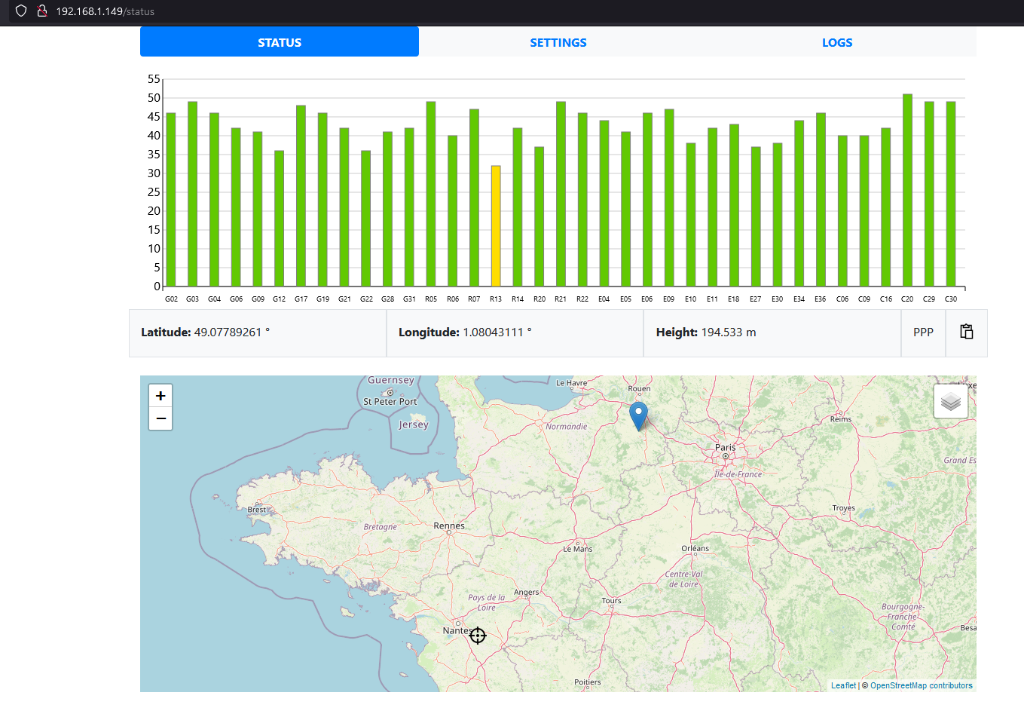Click the E36 label on chart axis
1024x717 pixels.
[x=820, y=299]
